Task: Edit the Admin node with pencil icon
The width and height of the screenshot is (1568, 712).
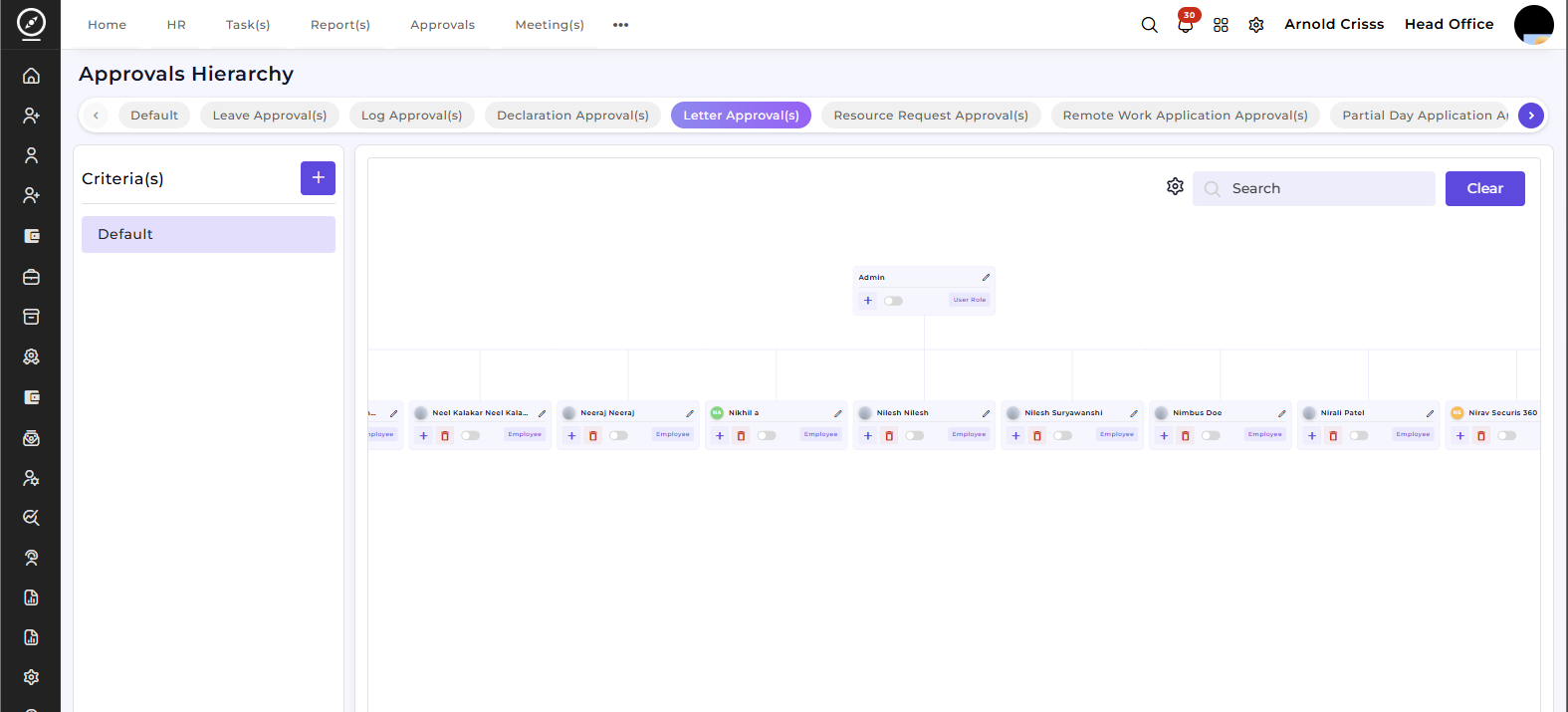Action: coord(986,278)
